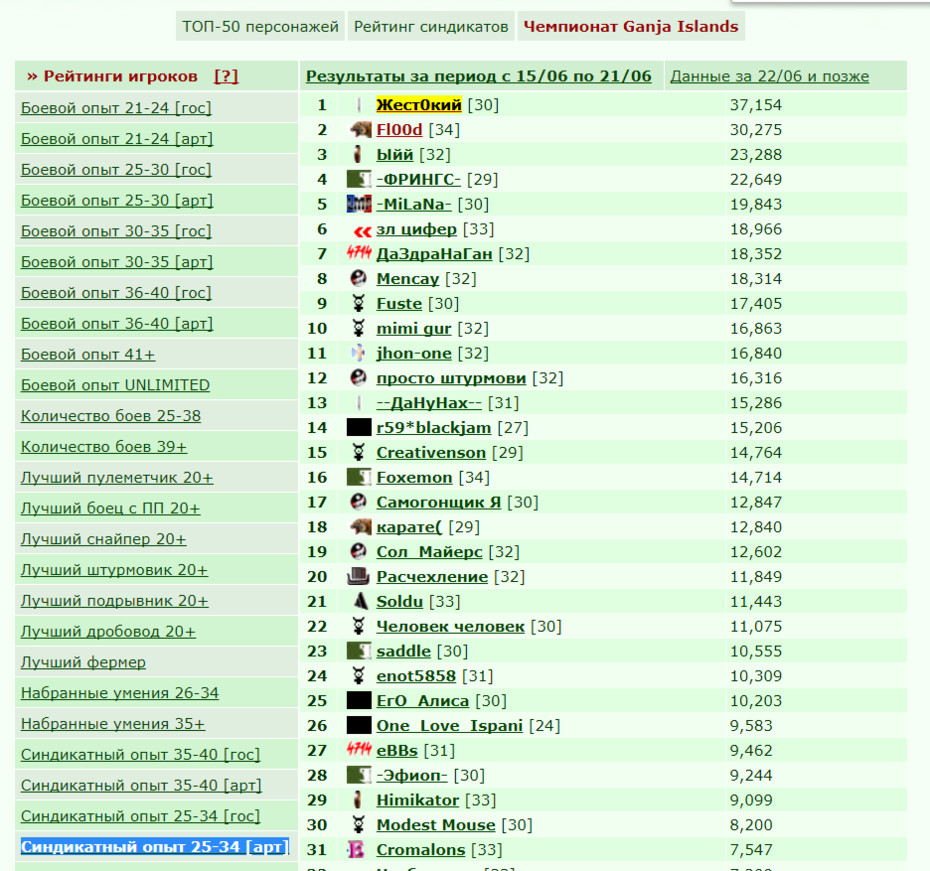Click syndicate icon beside Mencay

(359, 279)
